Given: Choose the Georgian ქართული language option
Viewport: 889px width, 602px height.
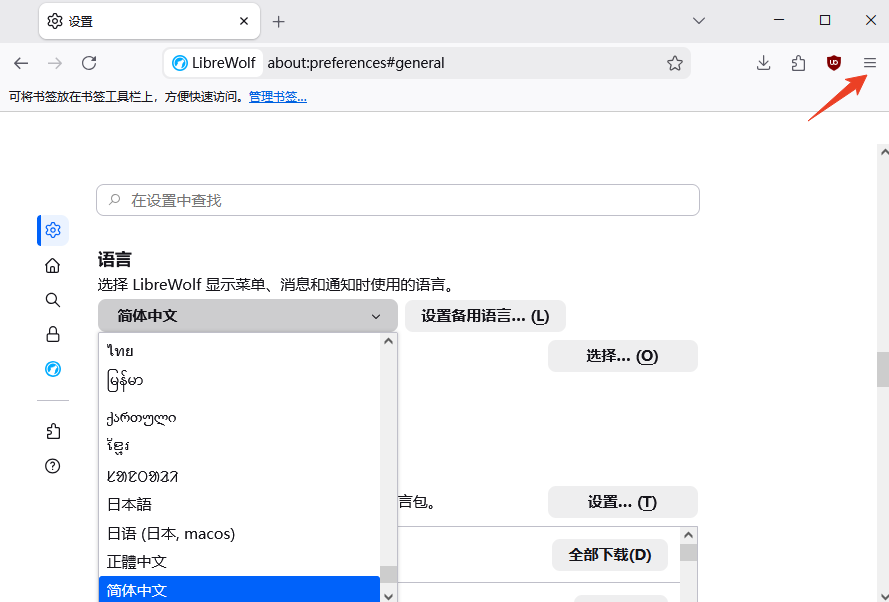Looking at the screenshot, I should pyautogui.click(x=239, y=418).
